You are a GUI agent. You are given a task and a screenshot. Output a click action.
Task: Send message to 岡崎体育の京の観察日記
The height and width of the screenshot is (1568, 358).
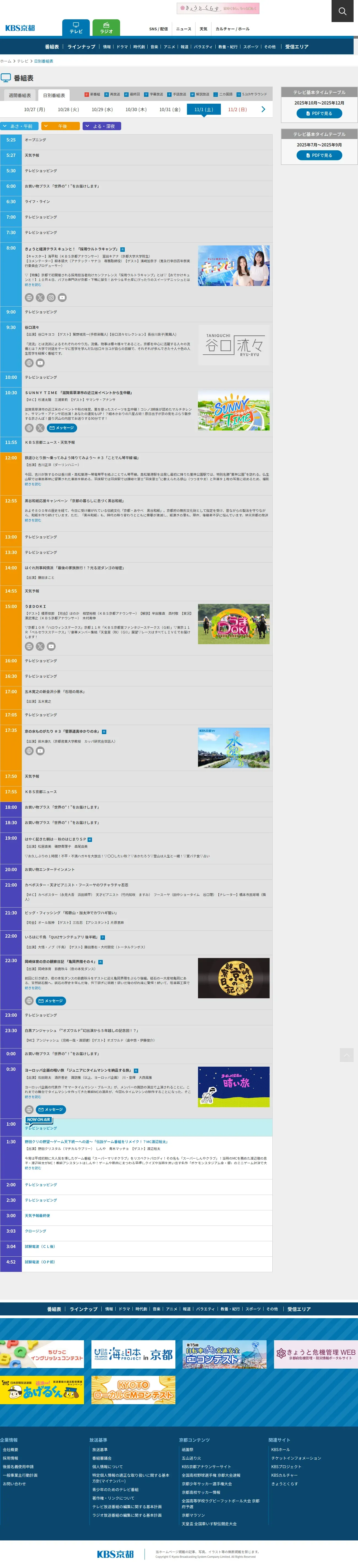50,1001
